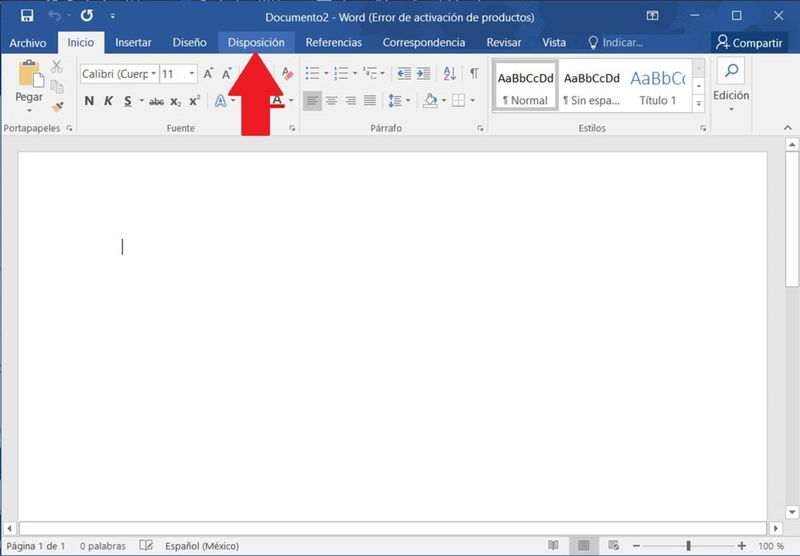Switch to the Revisar tab

click(504, 43)
